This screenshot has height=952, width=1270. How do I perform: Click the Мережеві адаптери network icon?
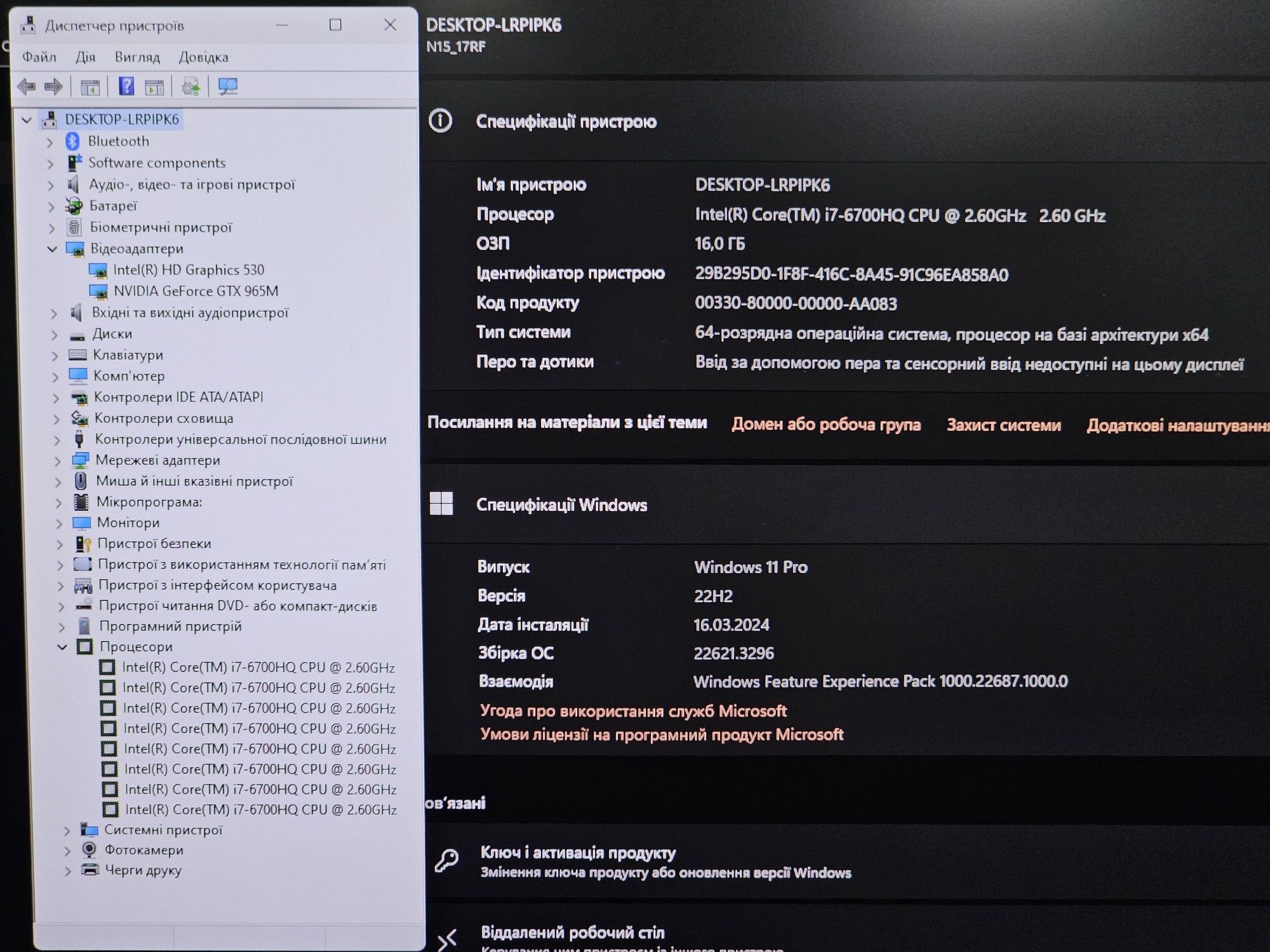pos(80,460)
